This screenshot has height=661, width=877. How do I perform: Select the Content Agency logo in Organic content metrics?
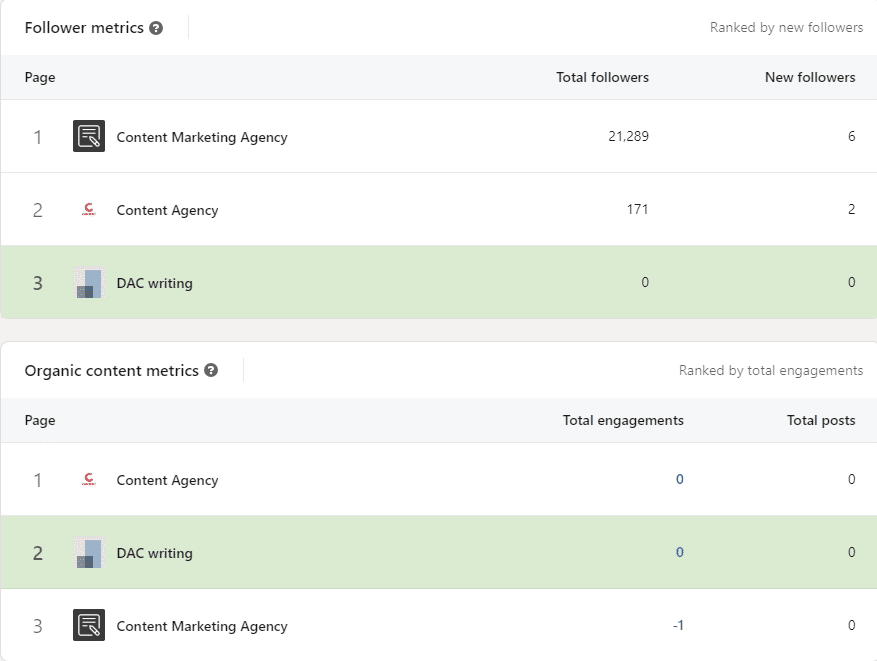point(88,479)
